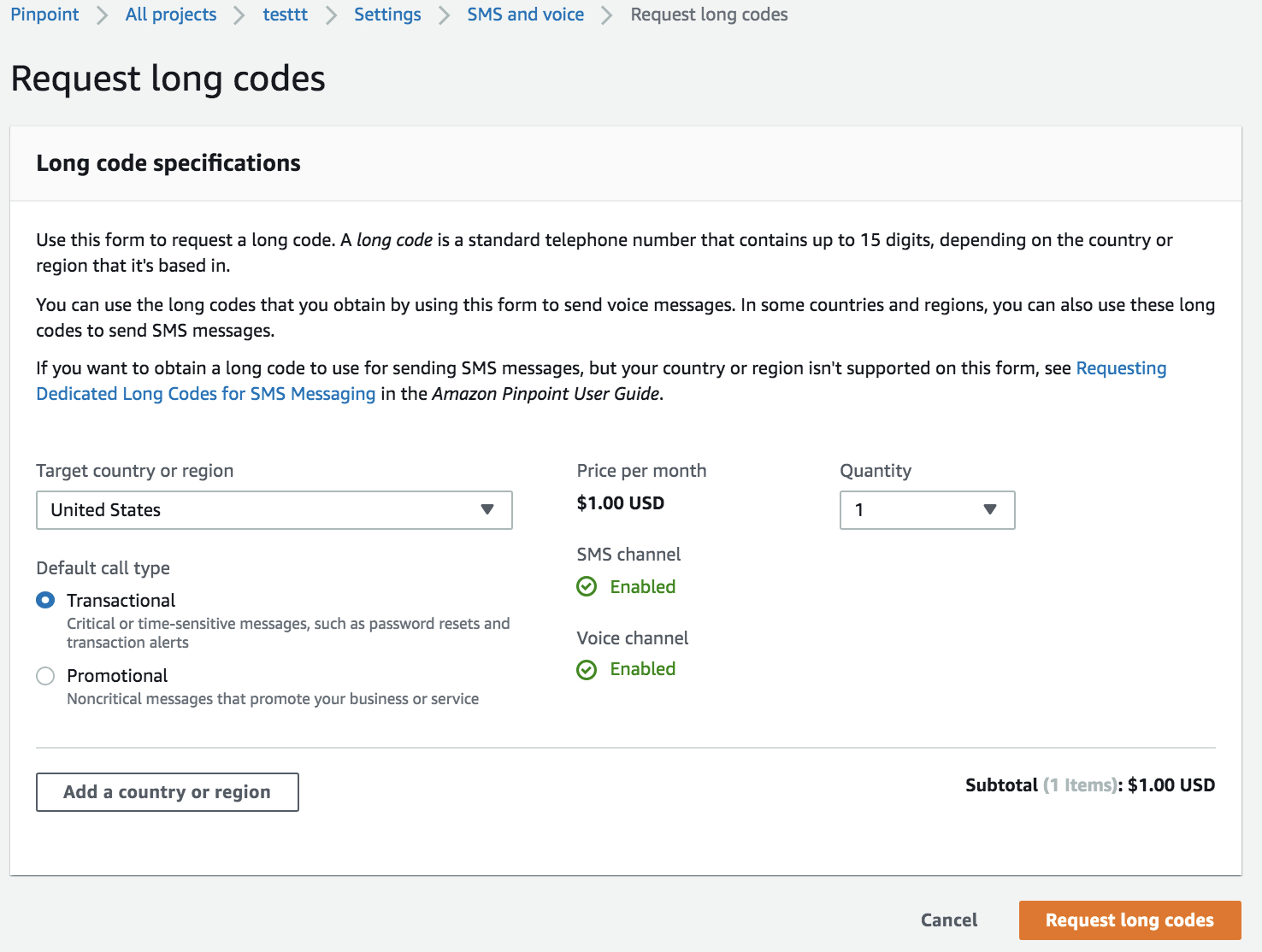Click the arrow in the country dropdown
Viewport: 1262px width, 952px height.
pyautogui.click(x=487, y=509)
